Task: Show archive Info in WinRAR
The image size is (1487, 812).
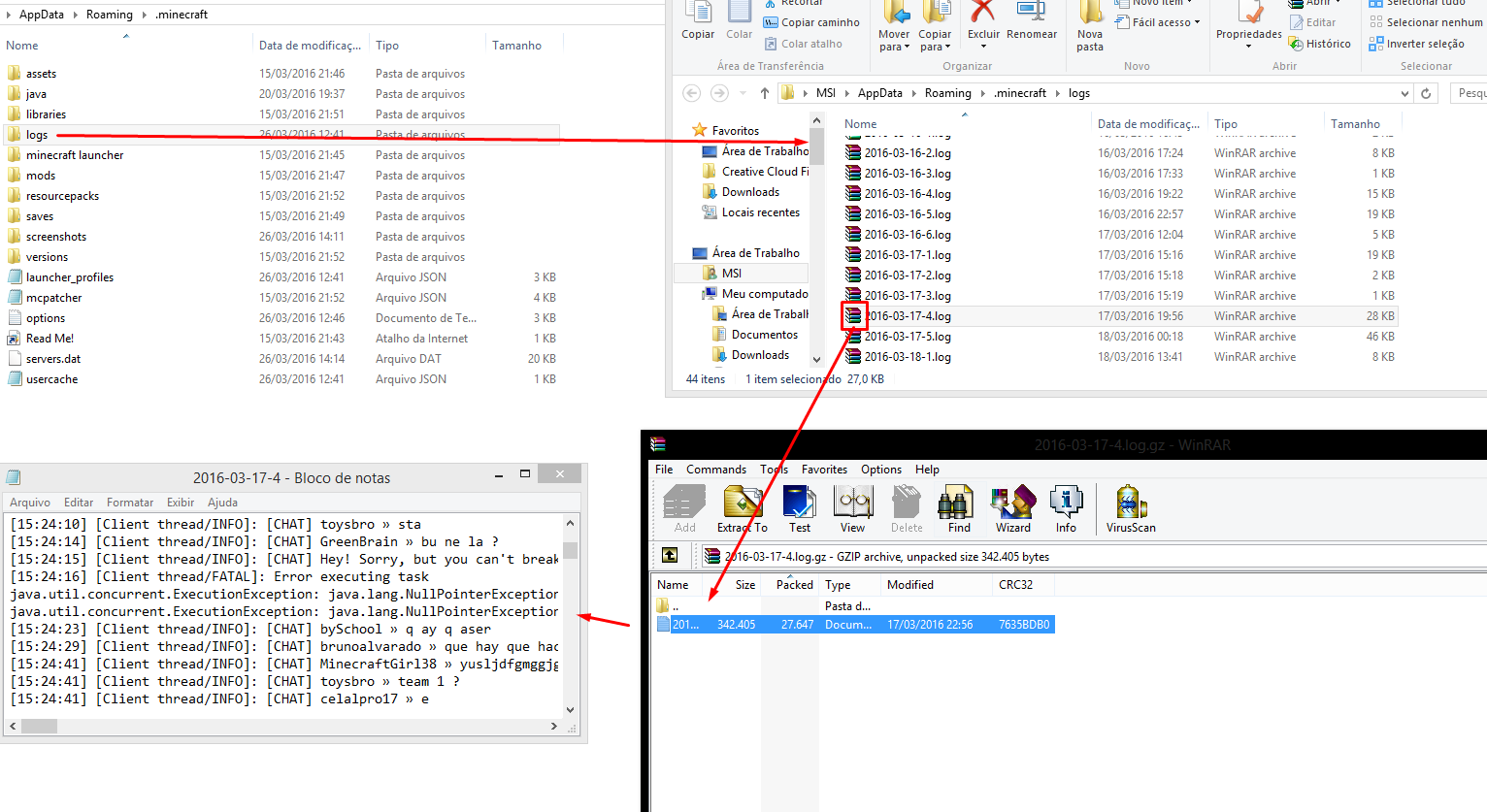Action: pyautogui.click(x=1066, y=508)
